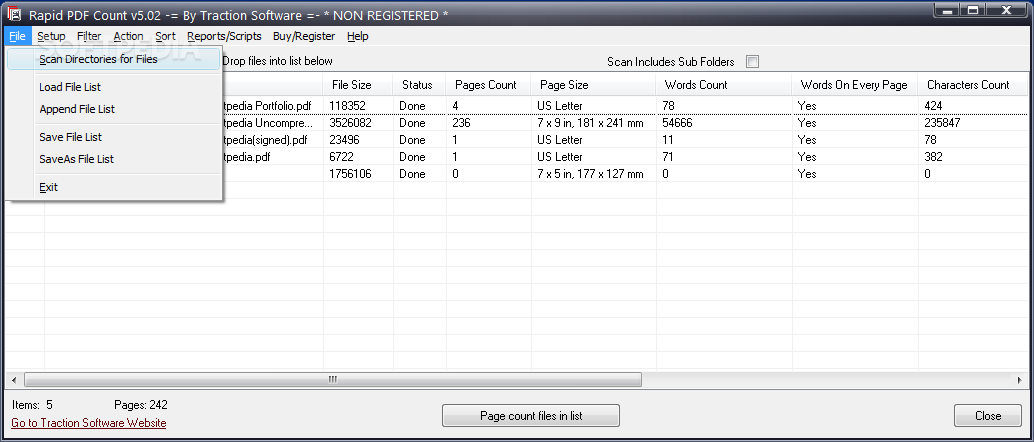
Task: Click the File Size column header
Action: (358, 84)
